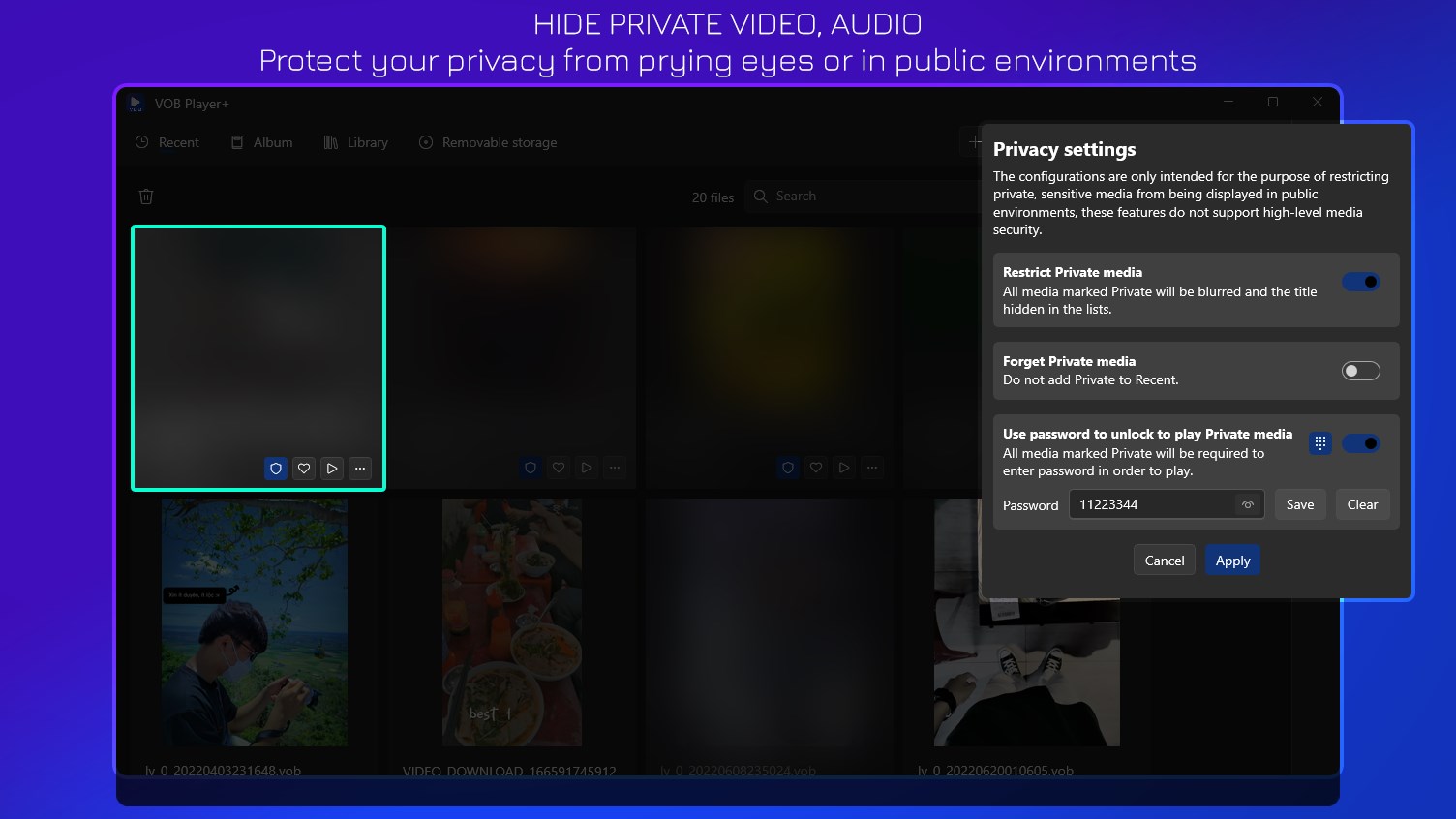Reveal the password using the eye icon
This screenshot has width=1456, height=819.
(1248, 504)
